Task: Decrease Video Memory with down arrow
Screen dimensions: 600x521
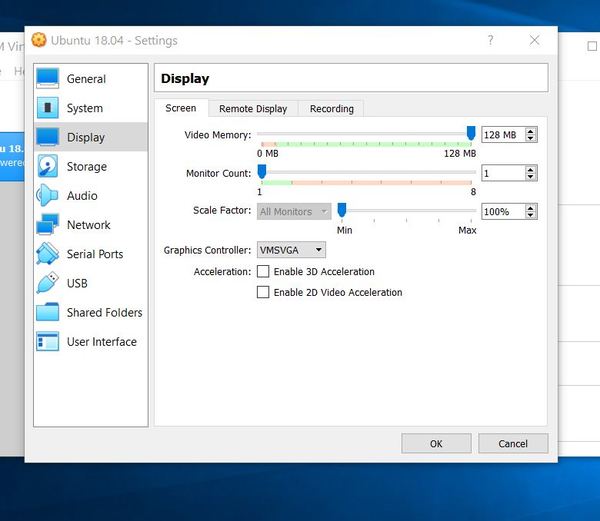Action: pos(530,138)
